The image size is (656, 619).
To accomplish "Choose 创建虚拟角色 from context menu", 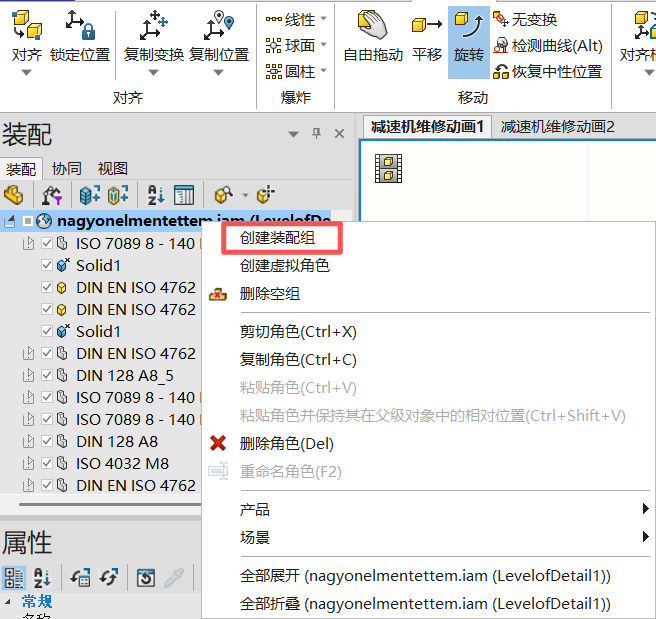I will pyautogui.click(x=285, y=266).
